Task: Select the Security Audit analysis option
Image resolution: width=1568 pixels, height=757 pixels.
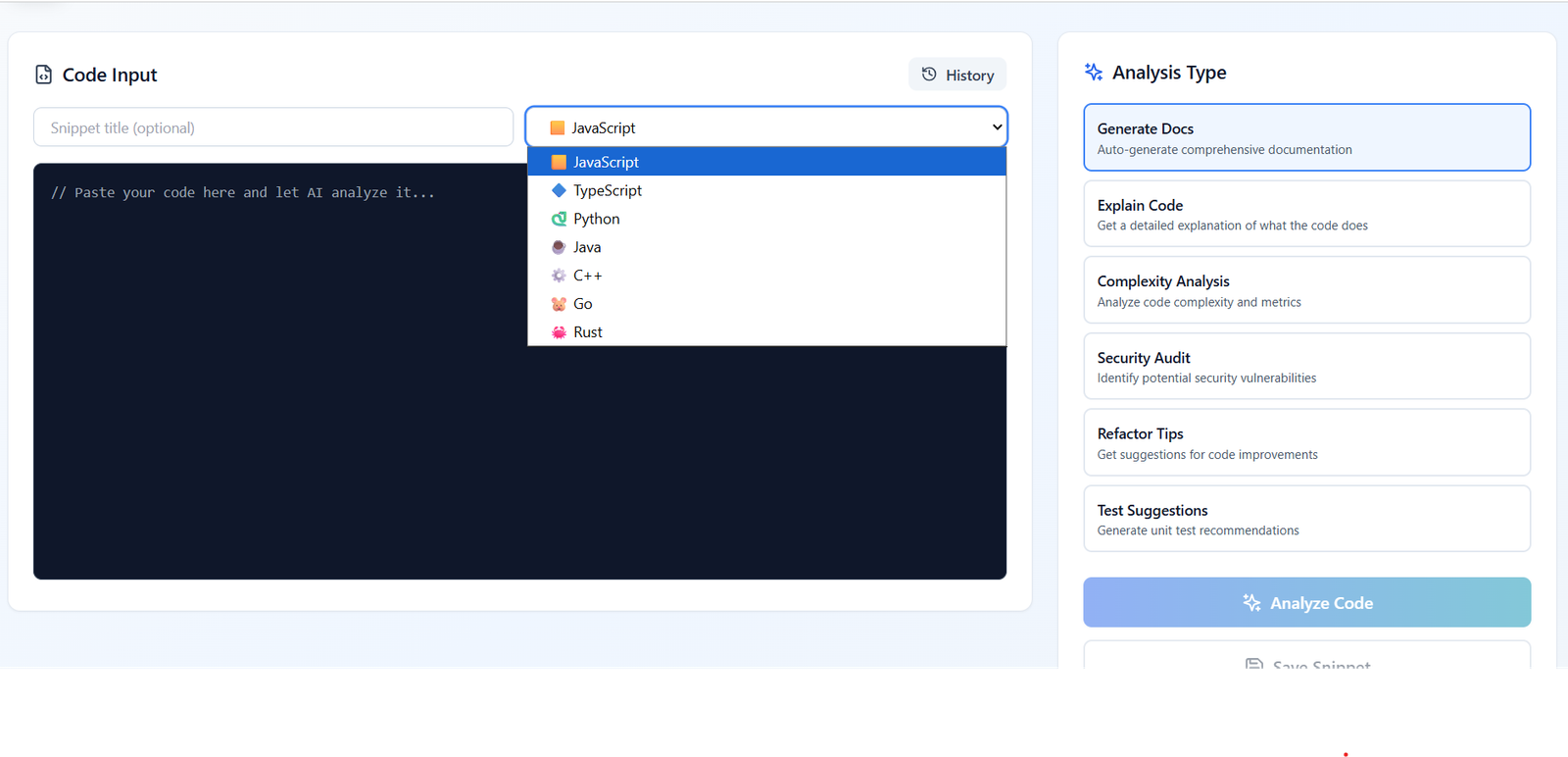Action: 1306,367
